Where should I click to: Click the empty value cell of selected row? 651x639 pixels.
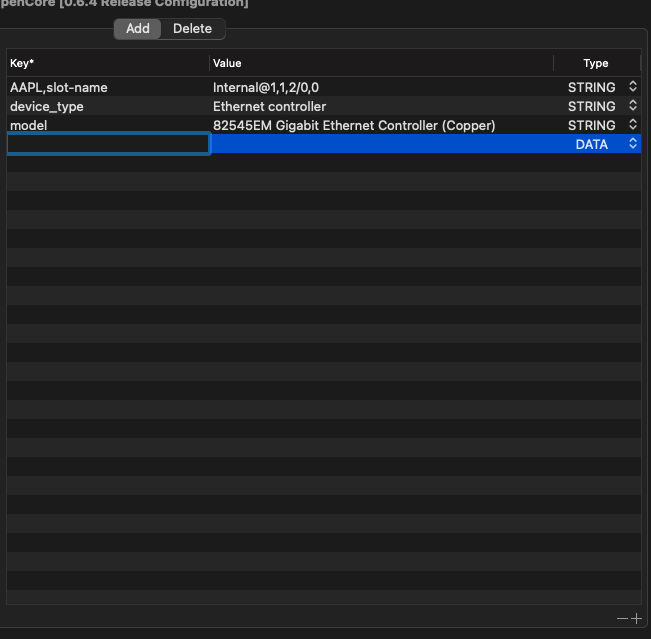pos(382,144)
